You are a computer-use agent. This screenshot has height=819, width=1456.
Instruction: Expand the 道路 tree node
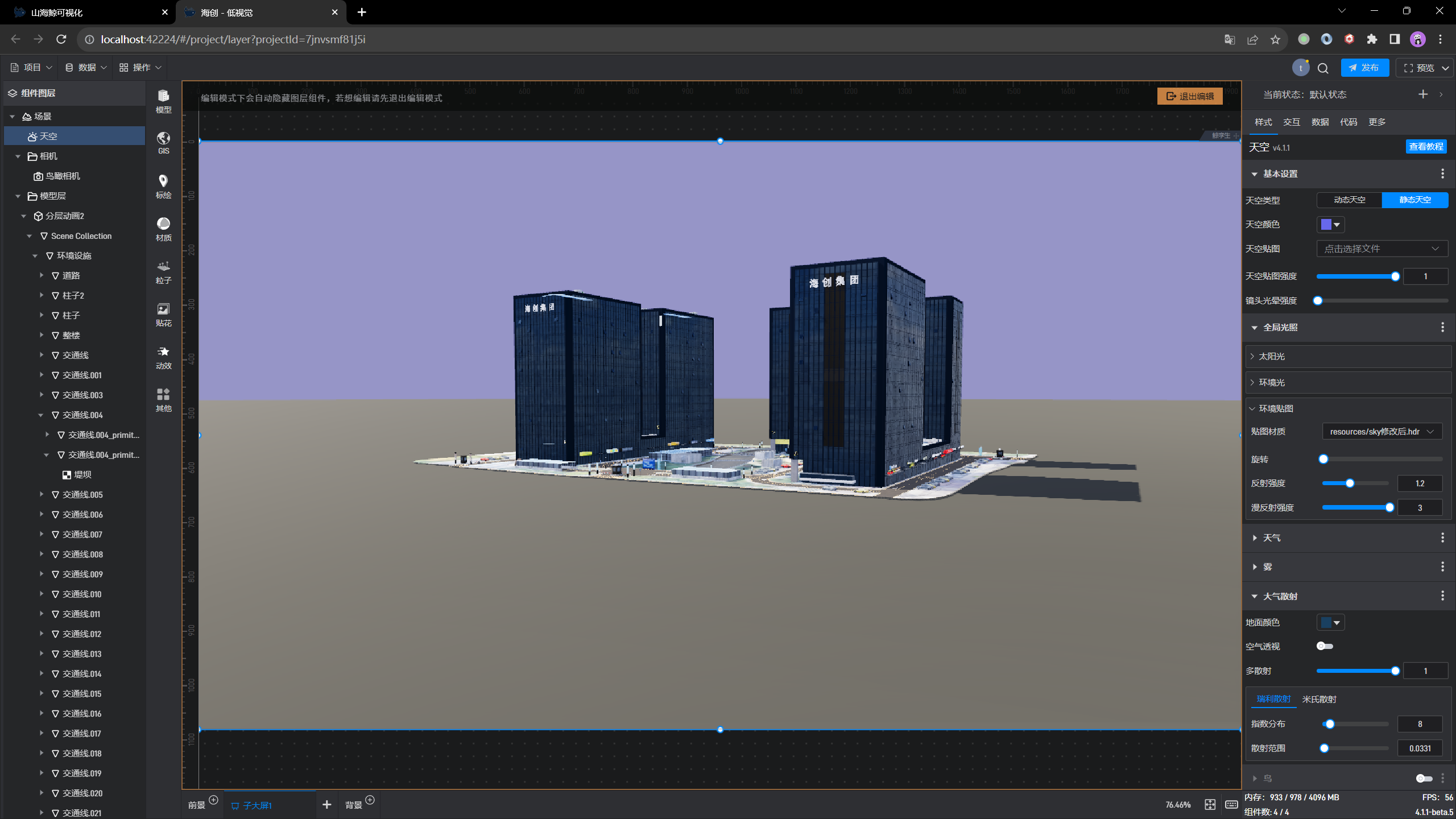(42, 275)
